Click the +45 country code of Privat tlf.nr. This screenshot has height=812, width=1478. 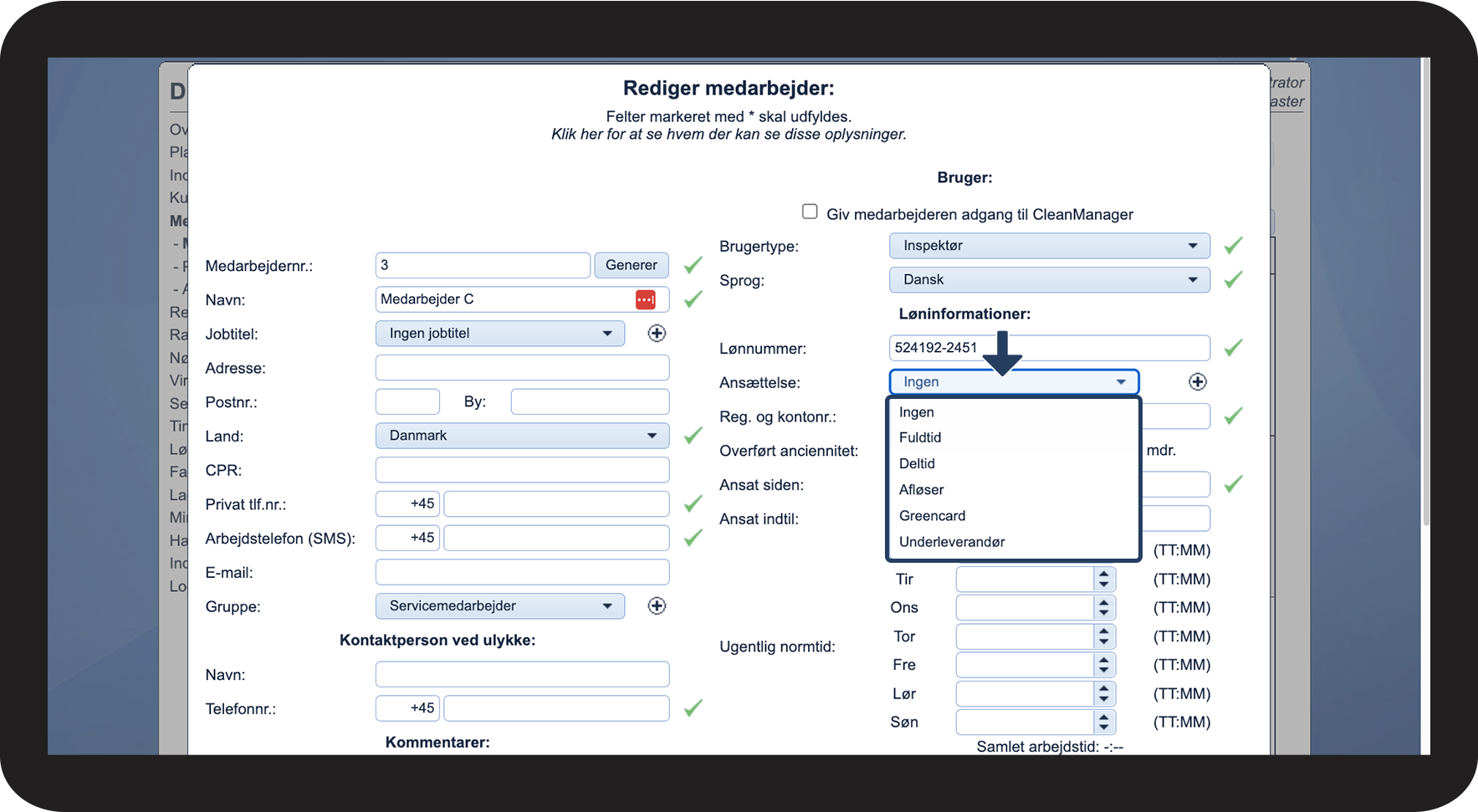[x=407, y=504]
